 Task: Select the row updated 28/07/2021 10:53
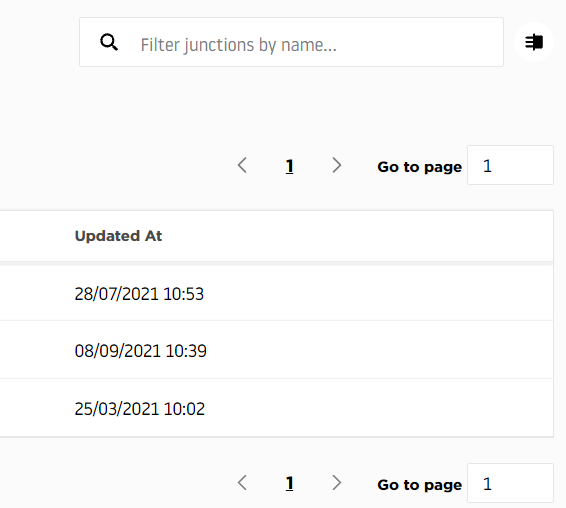(x=277, y=293)
